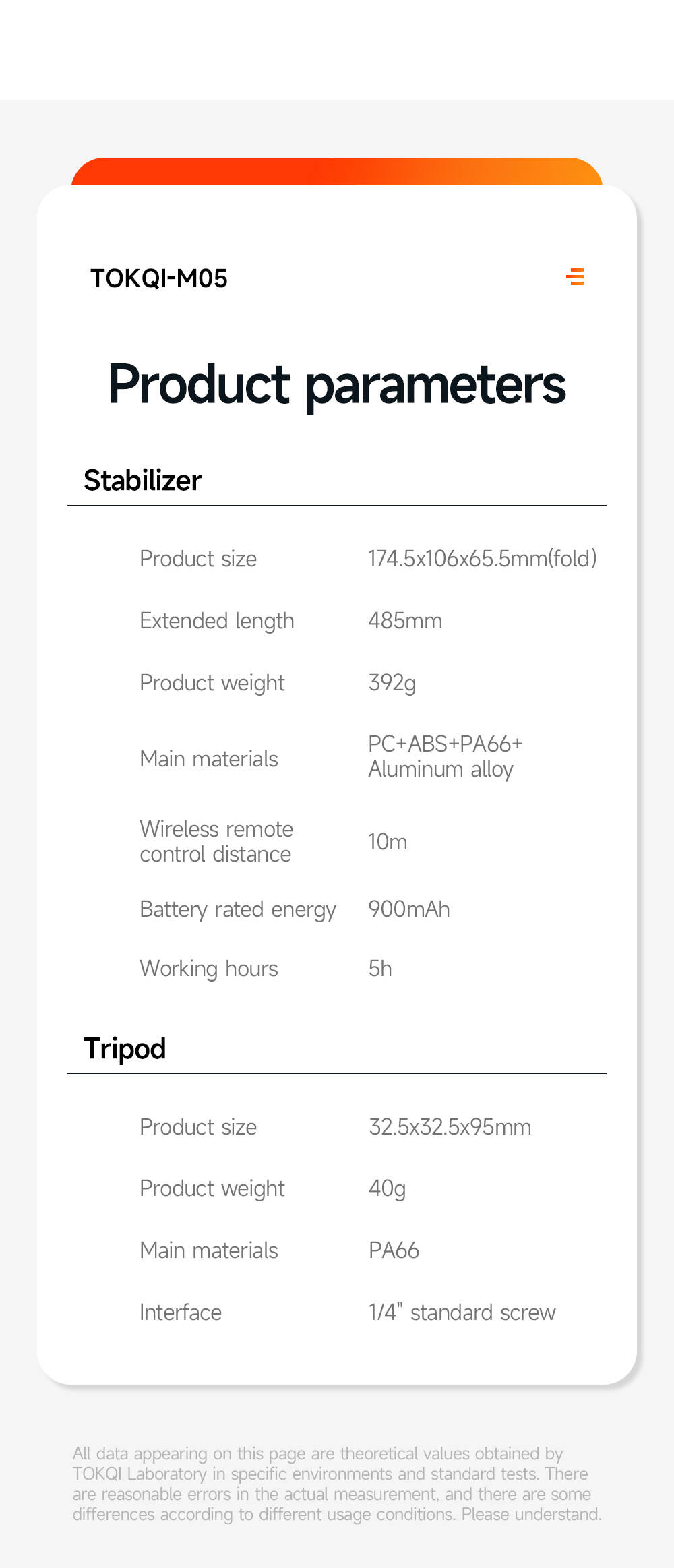The height and width of the screenshot is (1568, 674).
Task: Click the 32.5x32.5x95mm tripod size value
Action: pyautogui.click(x=450, y=1127)
